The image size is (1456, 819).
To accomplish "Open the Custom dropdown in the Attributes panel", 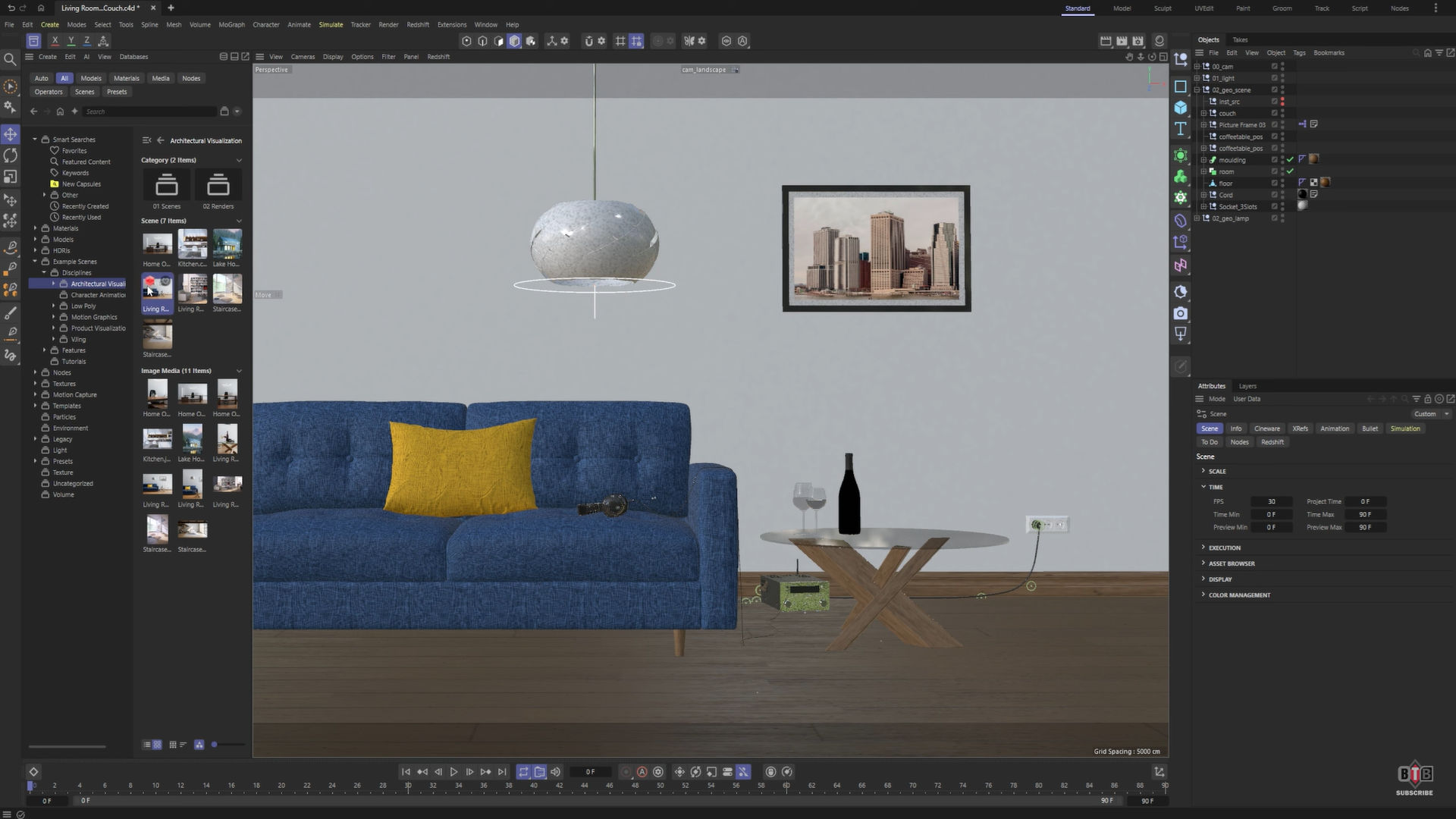I will coord(1429,414).
